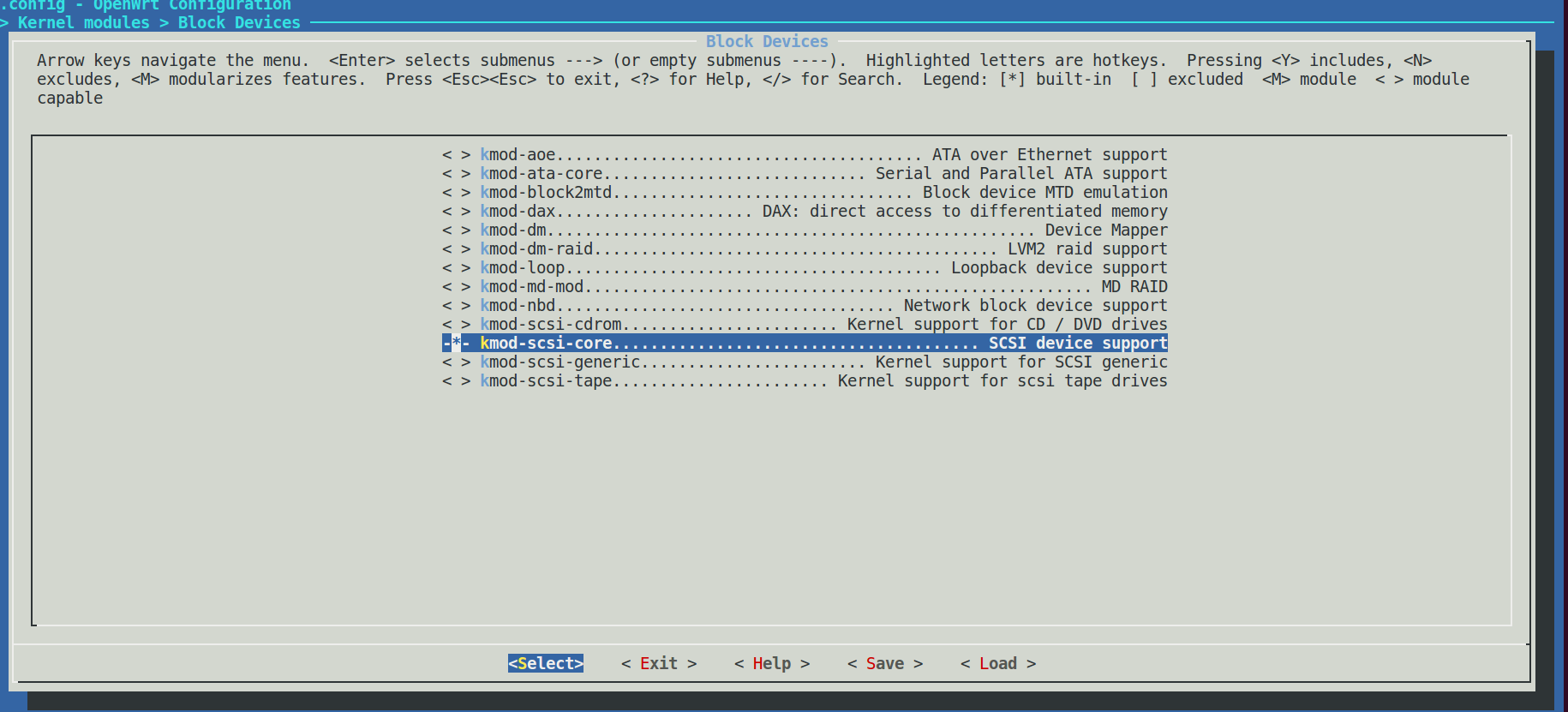The width and height of the screenshot is (1568, 712).
Task: Click the 'ATA over Ethernet support' description
Action: pos(1050,155)
